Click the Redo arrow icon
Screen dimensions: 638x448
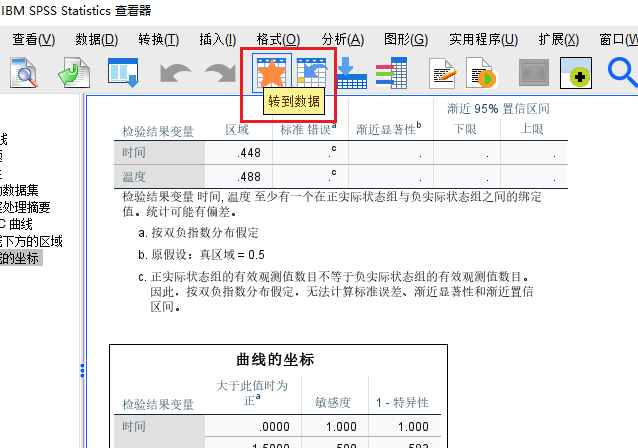(x=220, y=73)
